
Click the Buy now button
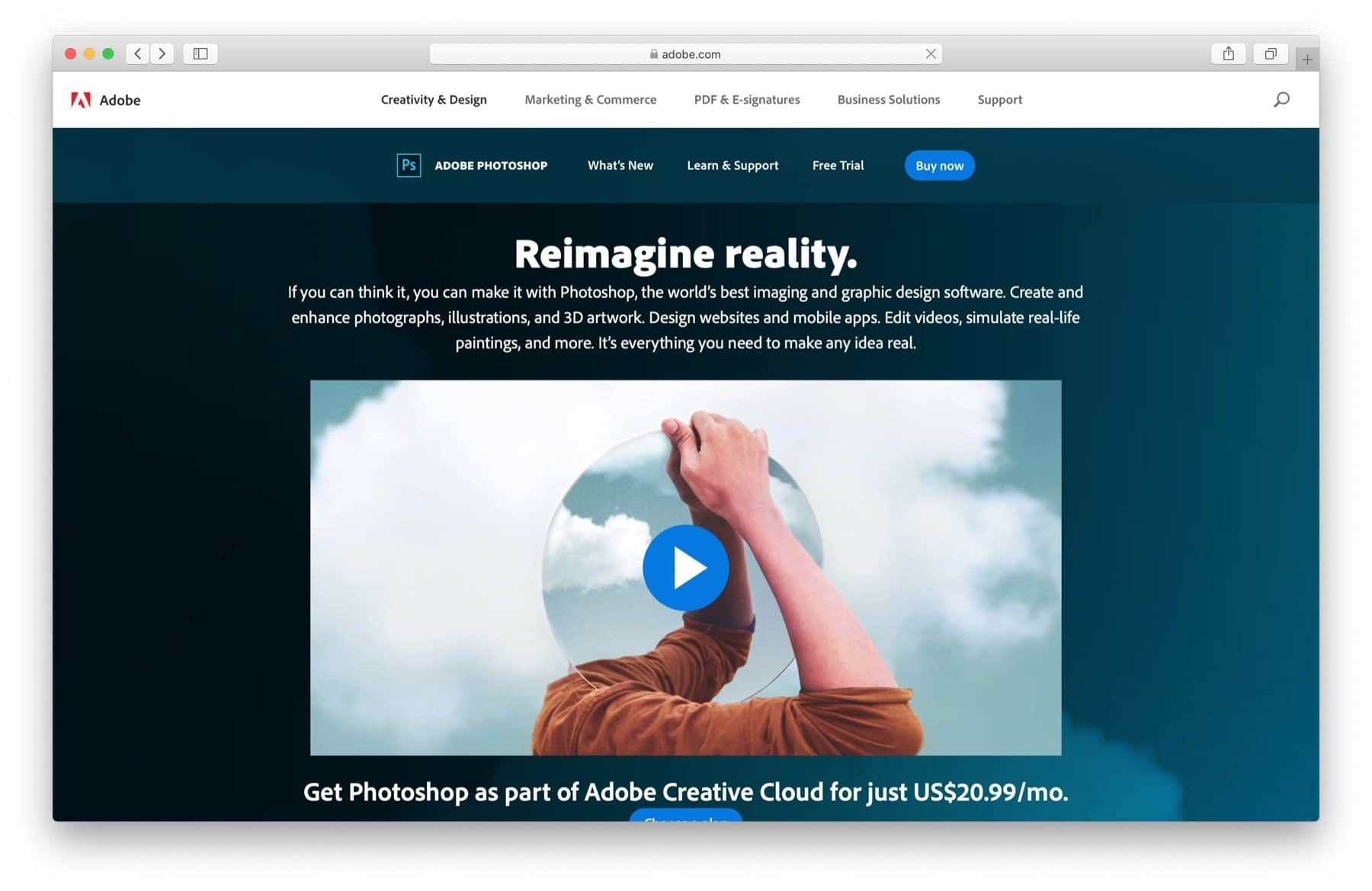pos(939,165)
